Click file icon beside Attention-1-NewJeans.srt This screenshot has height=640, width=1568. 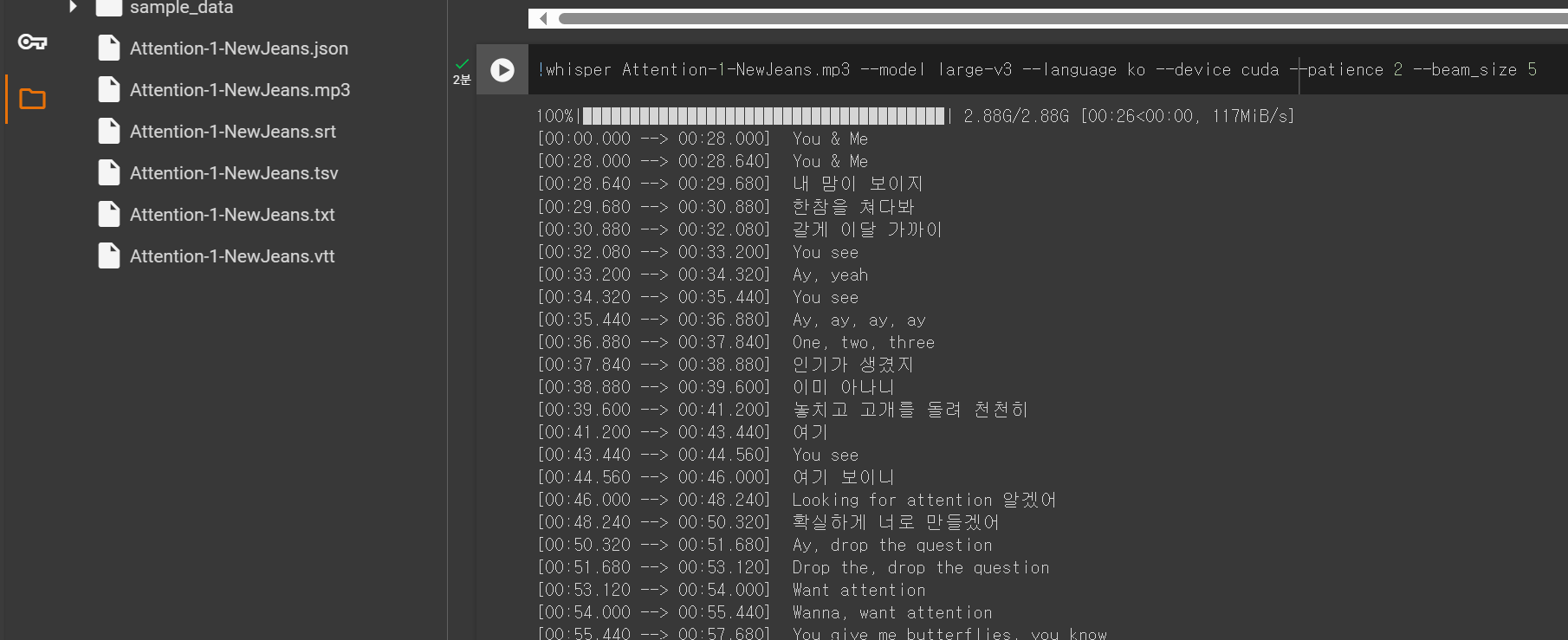tap(109, 132)
